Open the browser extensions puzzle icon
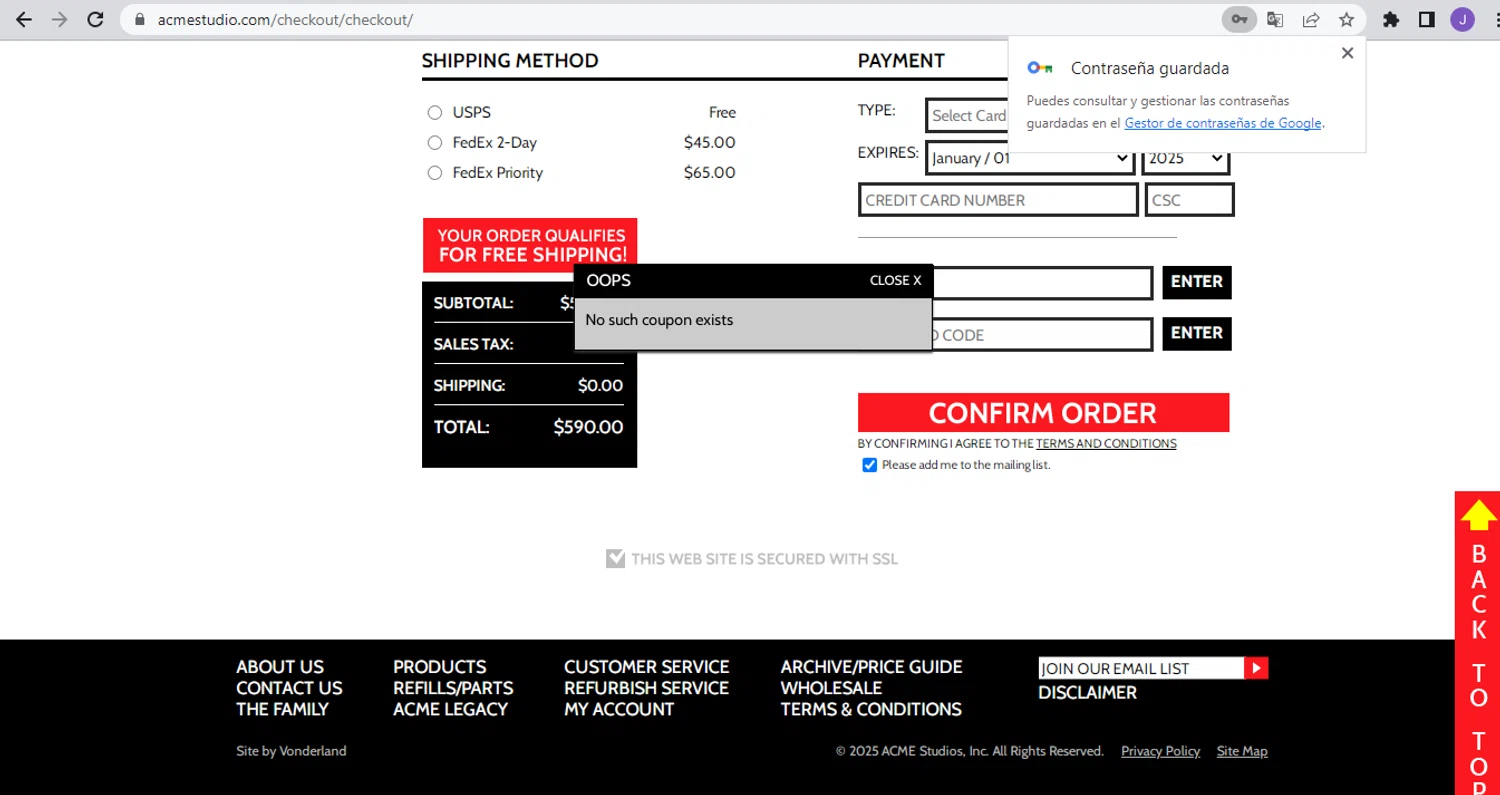Image resolution: width=1500 pixels, height=795 pixels. click(x=1390, y=19)
